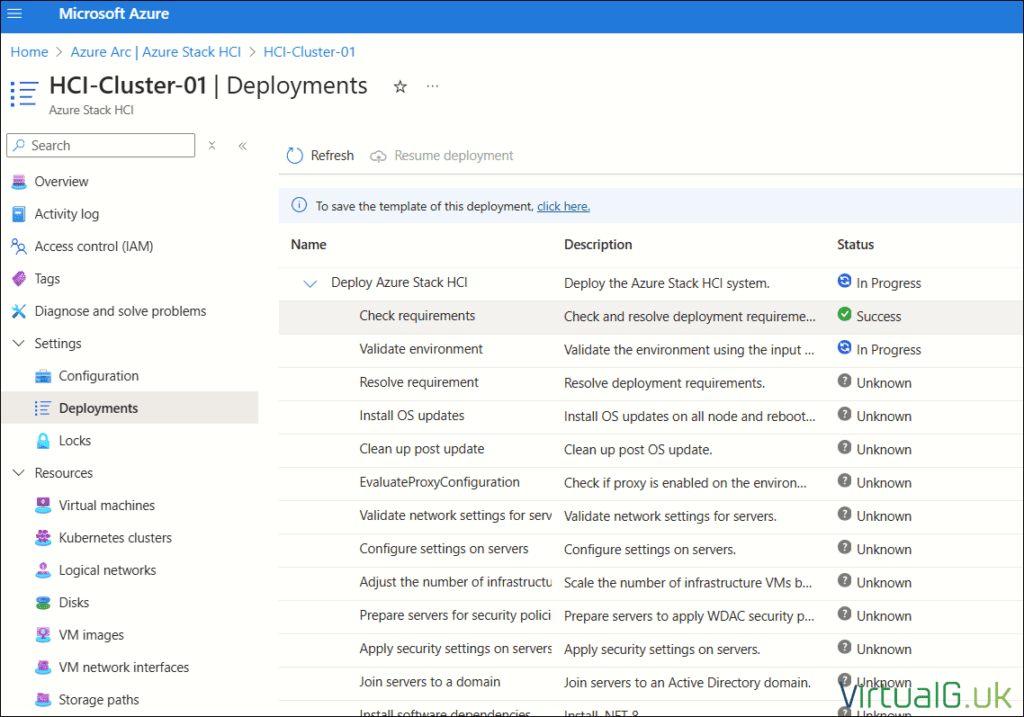Open Activity log in the sidebar

tap(67, 214)
